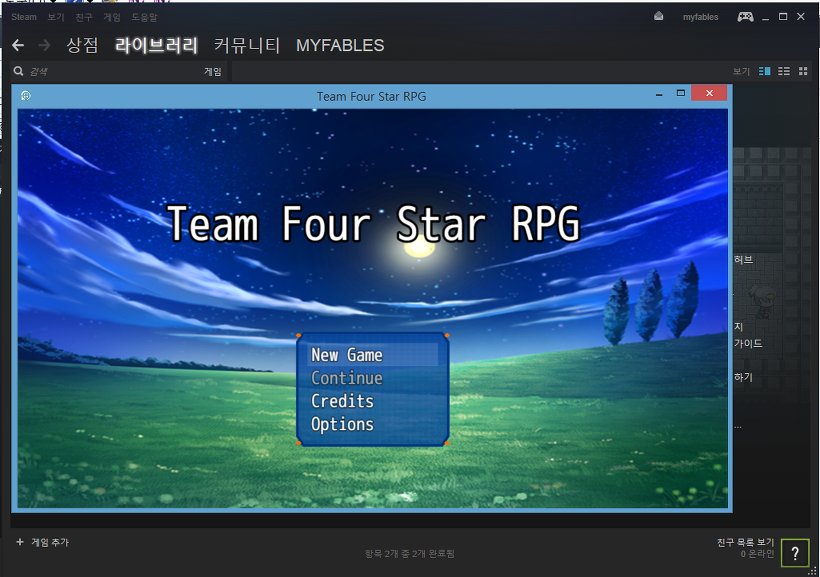The height and width of the screenshot is (577, 820).
Task: Click the Team Four Star RPG window icon
Action: (x=26, y=95)
